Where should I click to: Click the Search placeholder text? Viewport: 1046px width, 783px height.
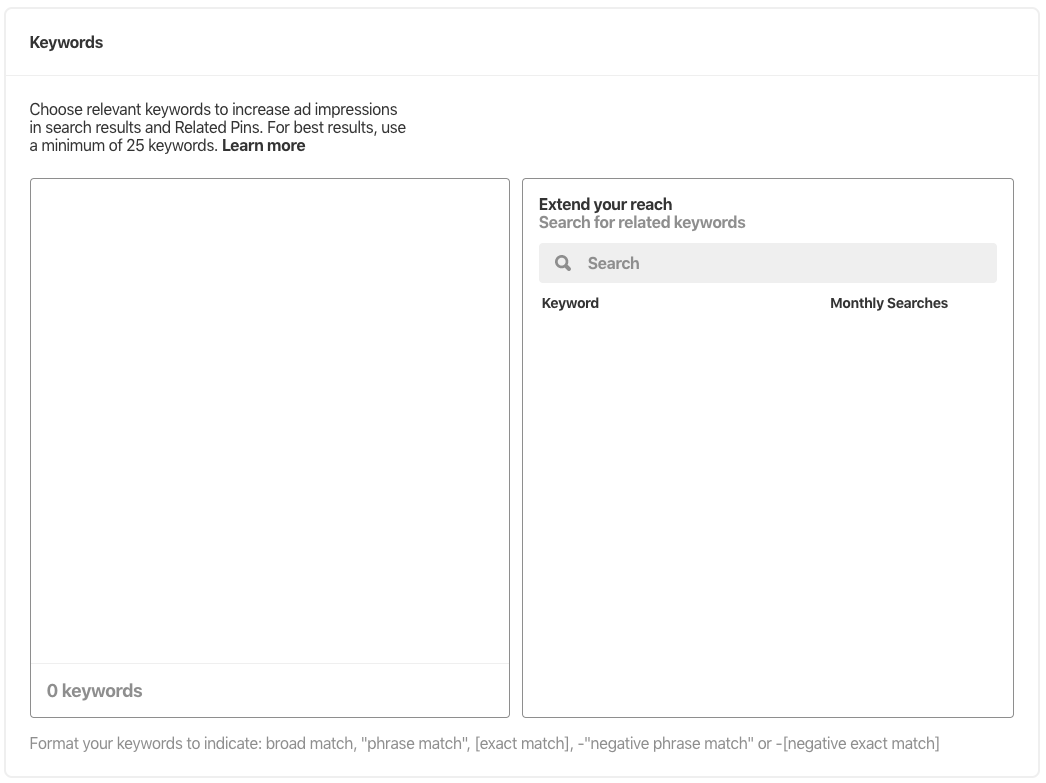coord(613,262)
